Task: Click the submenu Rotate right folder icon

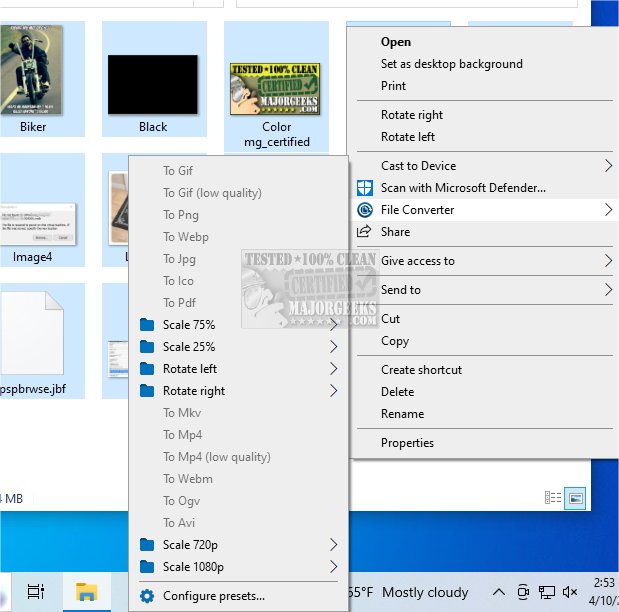Action: point(147,391)
